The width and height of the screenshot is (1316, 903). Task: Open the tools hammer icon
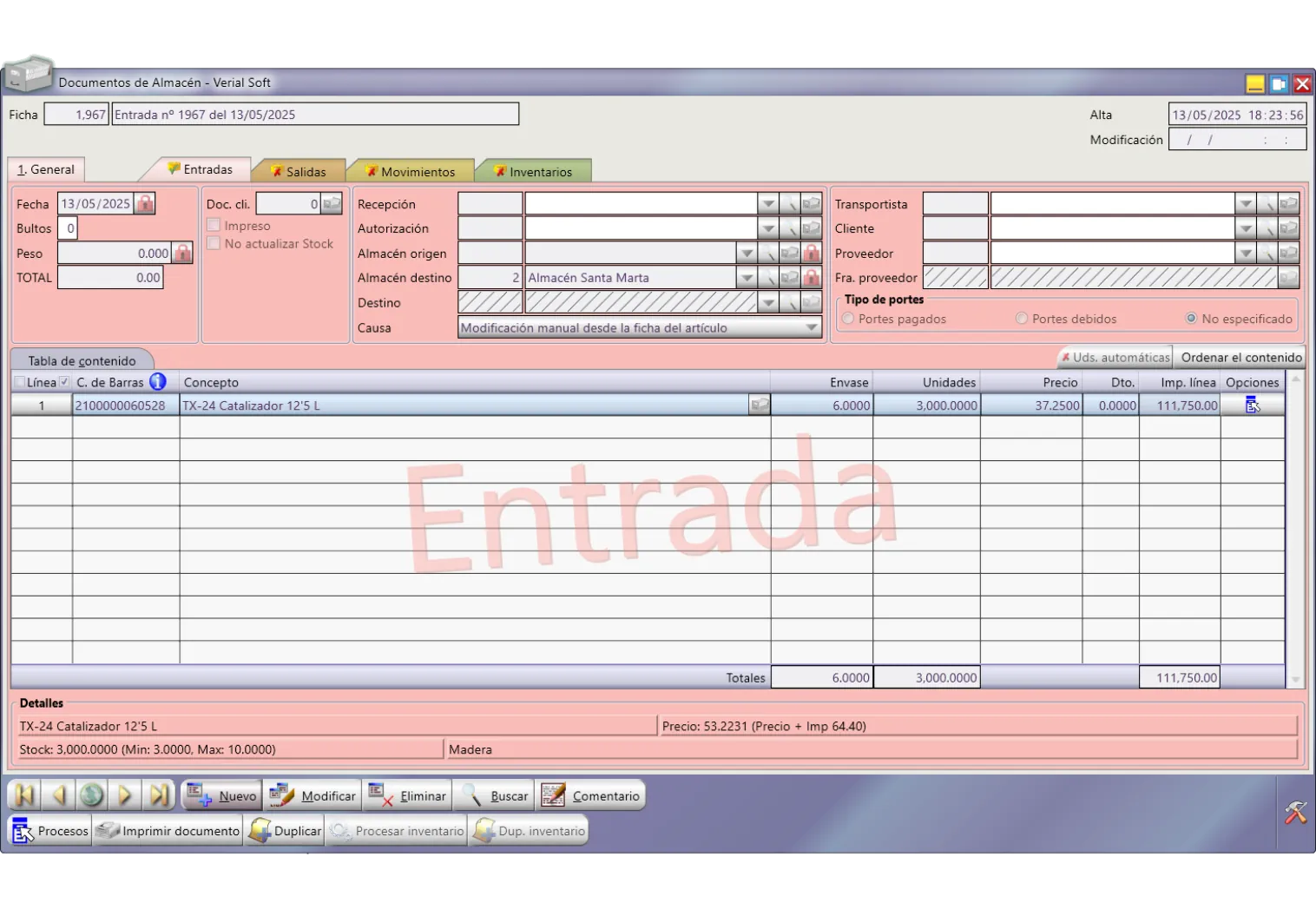click(x=1295, y=813)
